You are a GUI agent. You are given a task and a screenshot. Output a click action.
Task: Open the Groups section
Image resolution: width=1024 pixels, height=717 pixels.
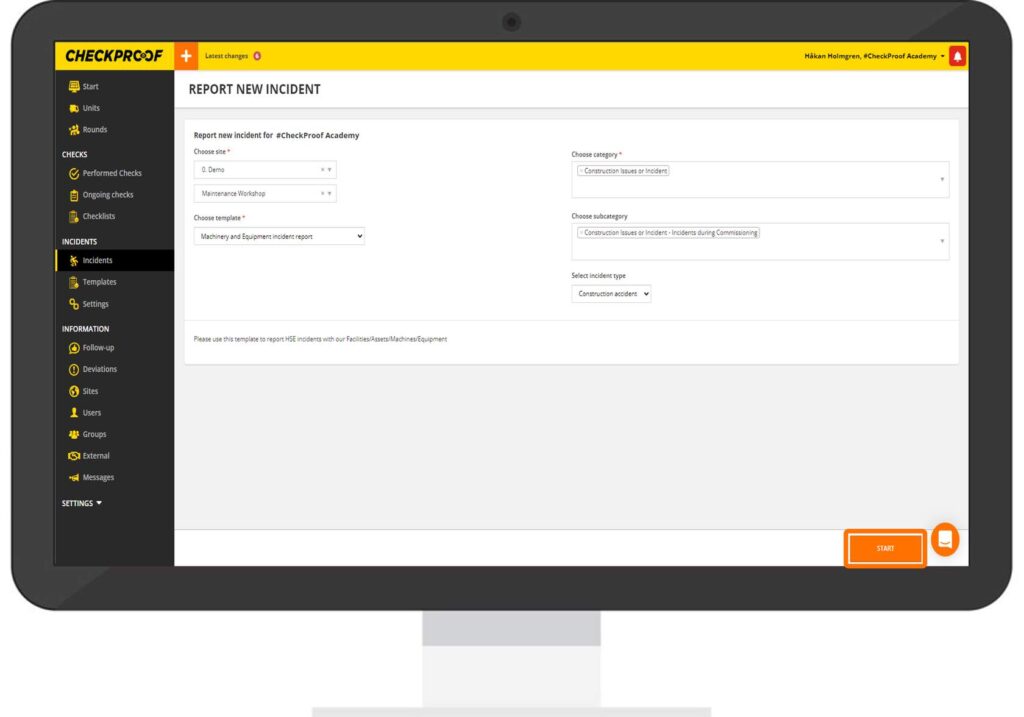[x=94, y=435]
